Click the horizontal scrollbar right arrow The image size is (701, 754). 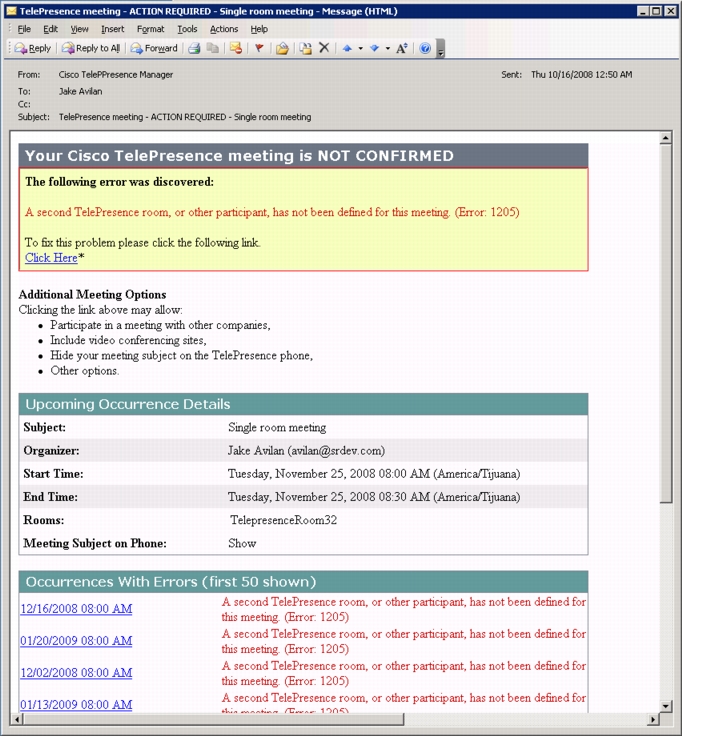pos(653,720)
